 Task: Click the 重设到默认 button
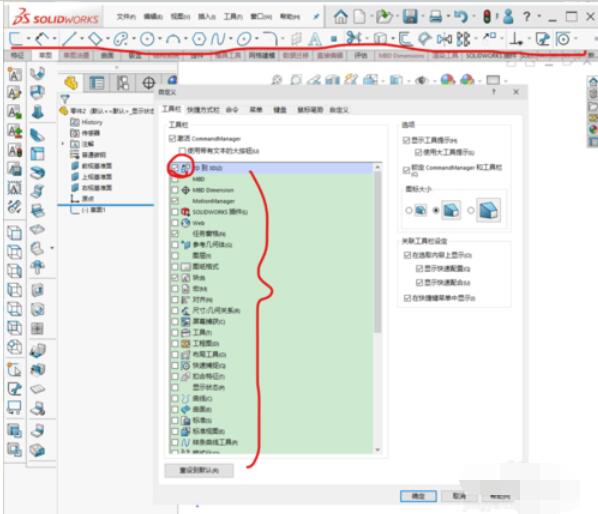point(199,470)
